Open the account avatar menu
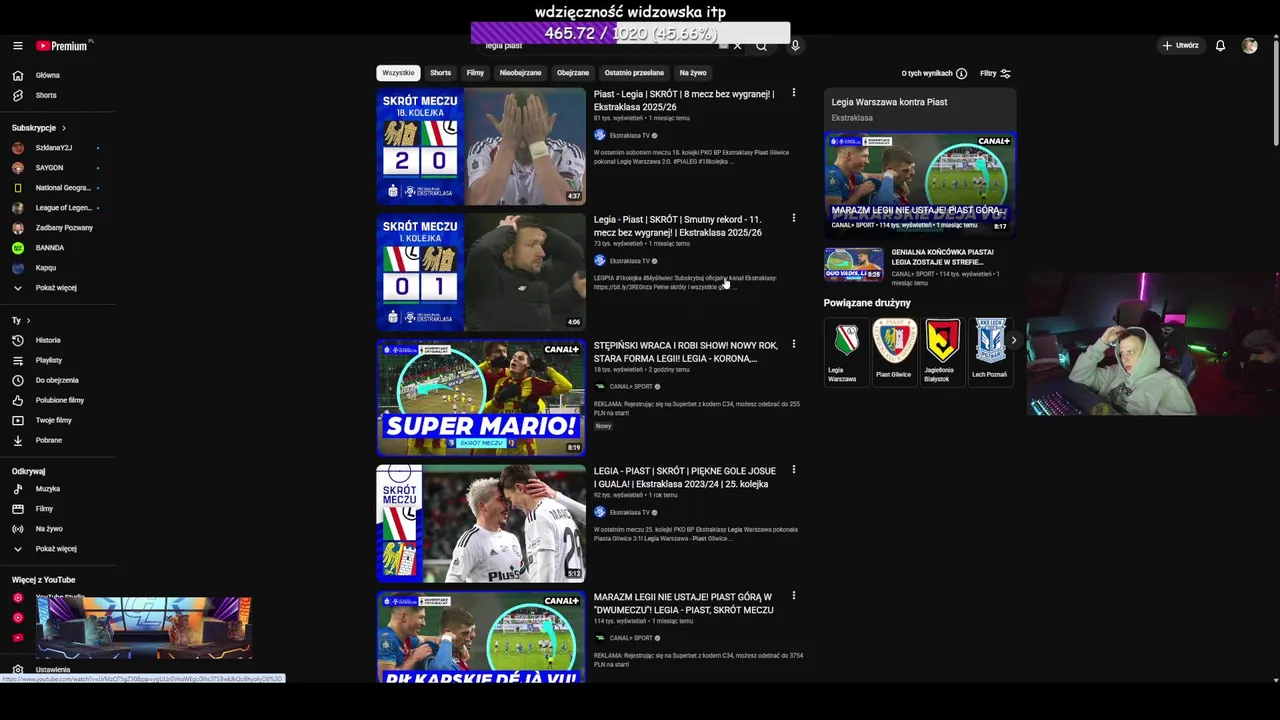This screenshot has width=1280, height=720. tap(1249, 46)
